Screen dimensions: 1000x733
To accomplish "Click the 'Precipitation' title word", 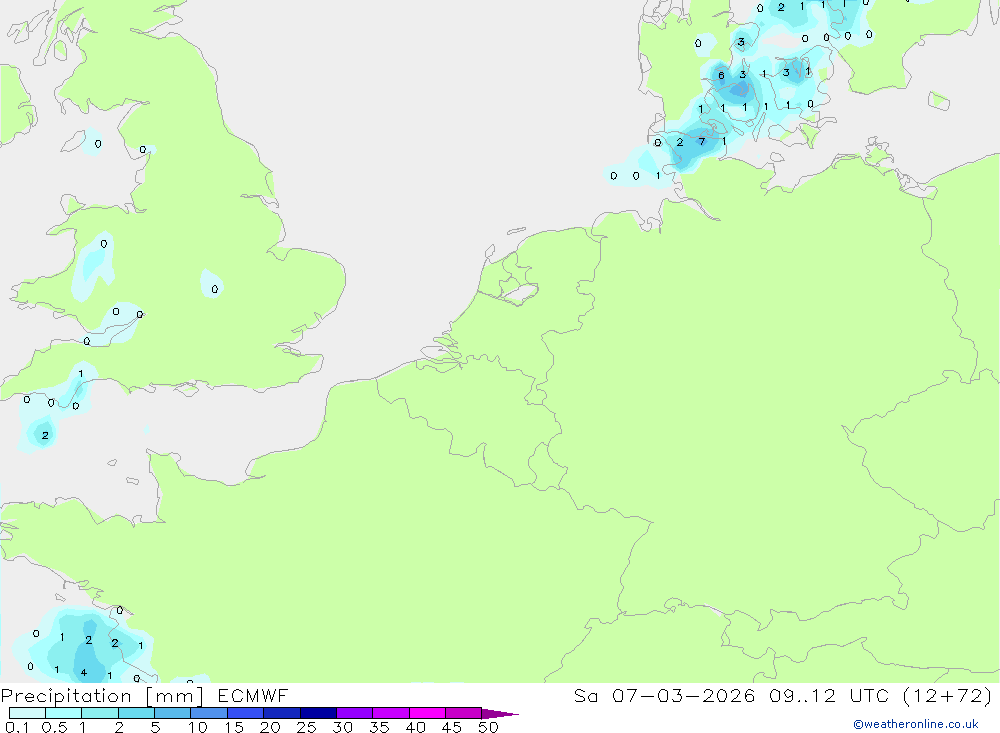I will [x=66, y=696].
